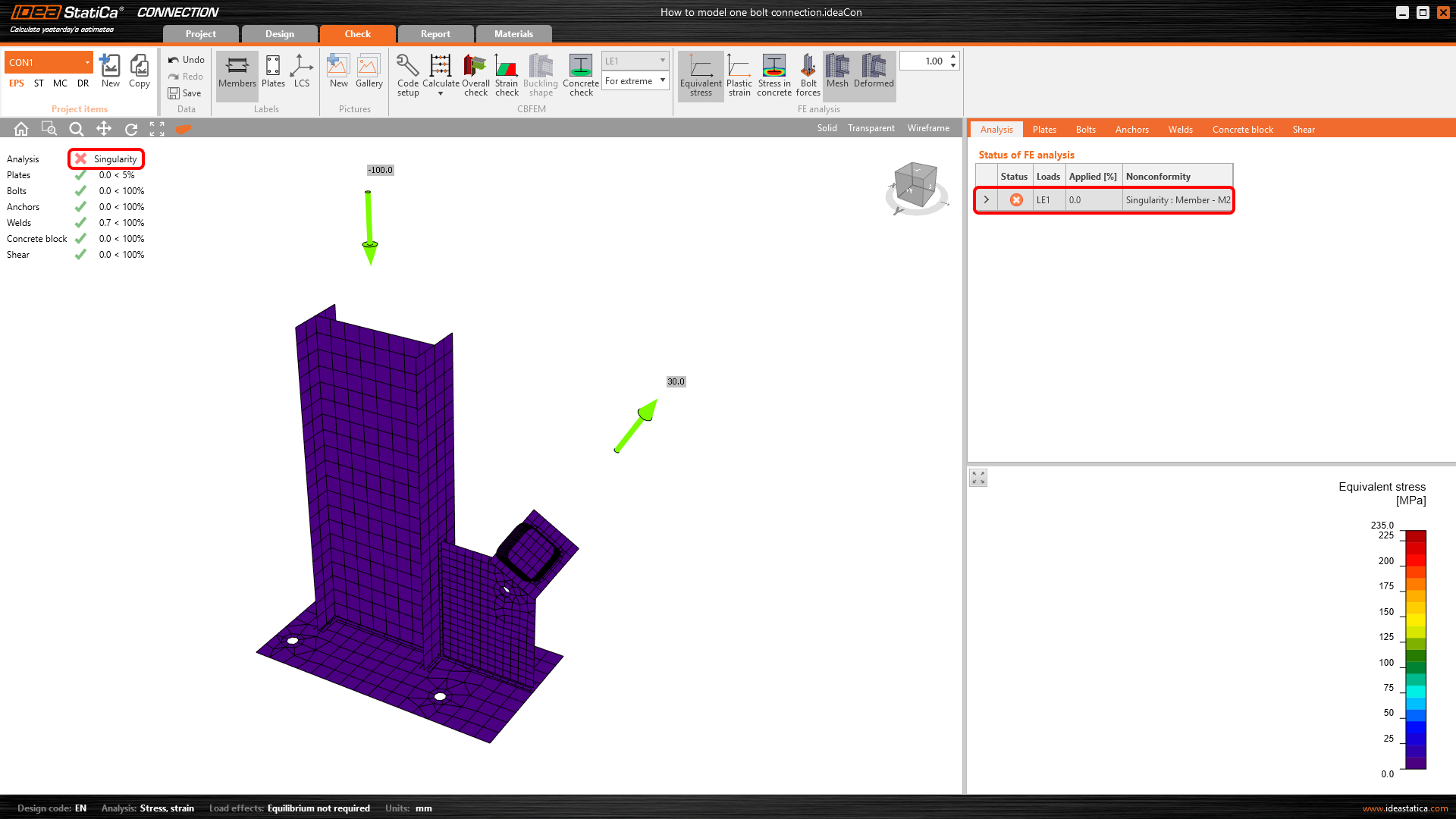Click the scale factor field showing 1.00

(924, 61)
